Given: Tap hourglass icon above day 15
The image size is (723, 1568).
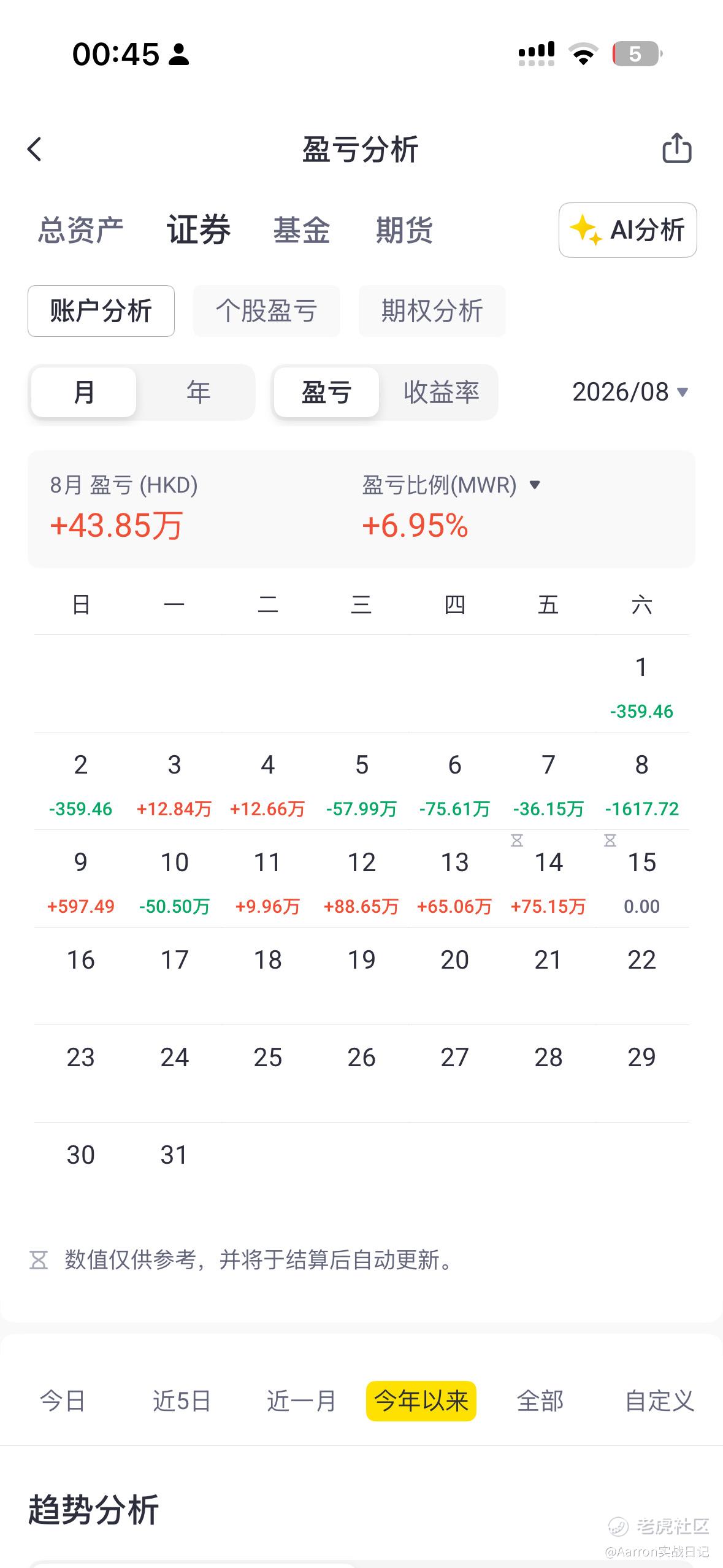Looking at the screenshot, I should [x=610, y=840].
